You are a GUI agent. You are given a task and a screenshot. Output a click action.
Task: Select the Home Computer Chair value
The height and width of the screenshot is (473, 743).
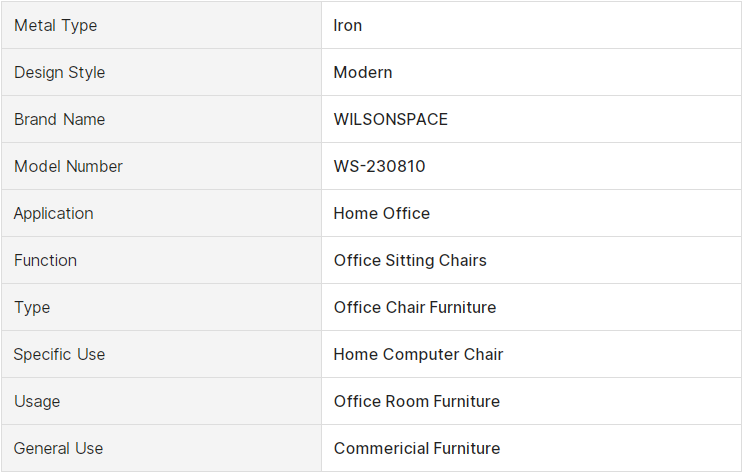(418, 355)
